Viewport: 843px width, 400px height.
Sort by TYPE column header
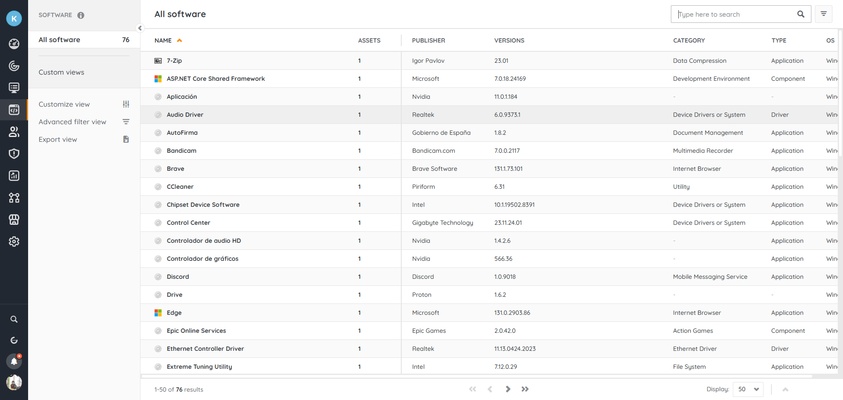coord(778,40)
